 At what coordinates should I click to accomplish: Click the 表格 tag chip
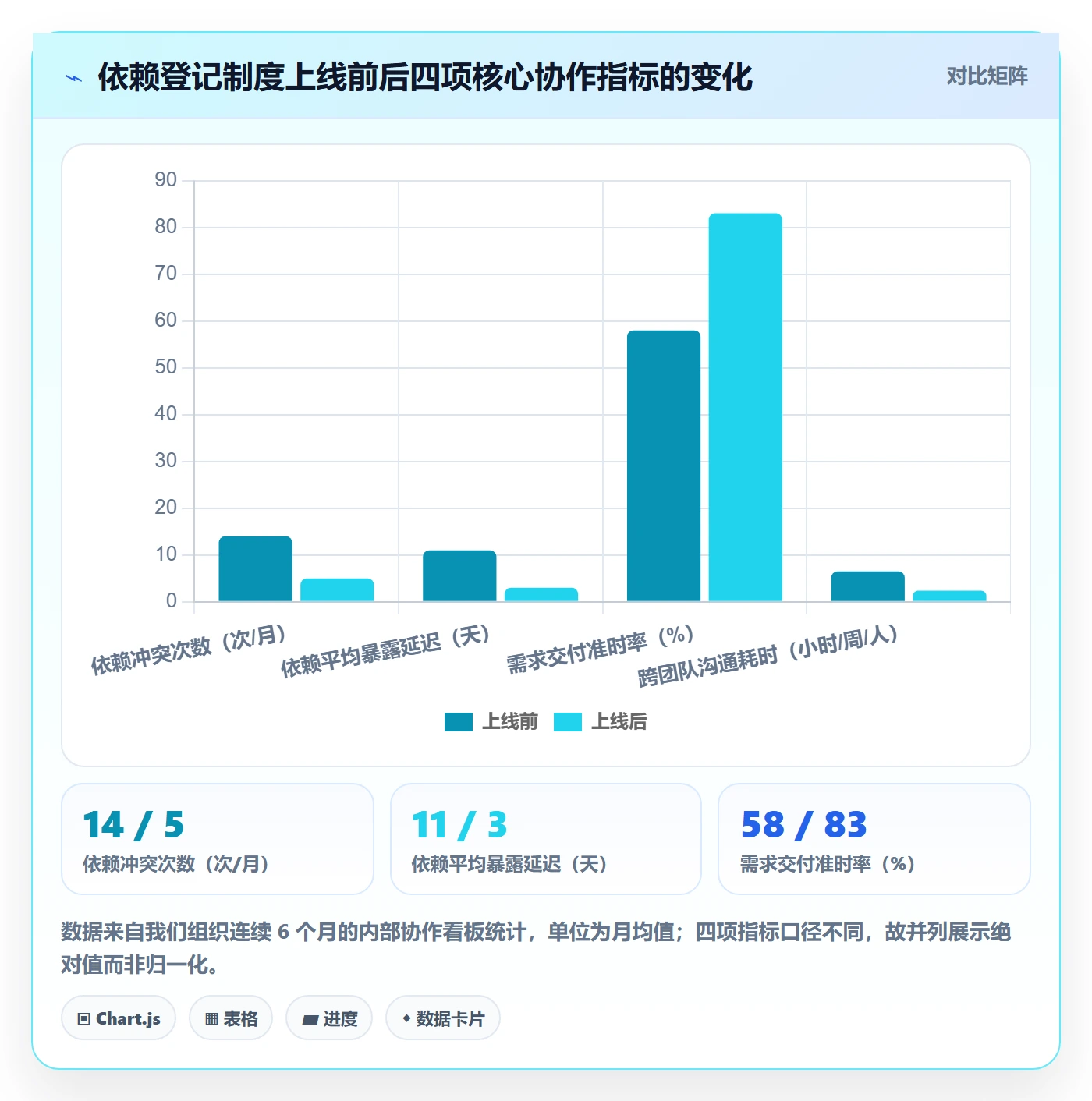231,1018
